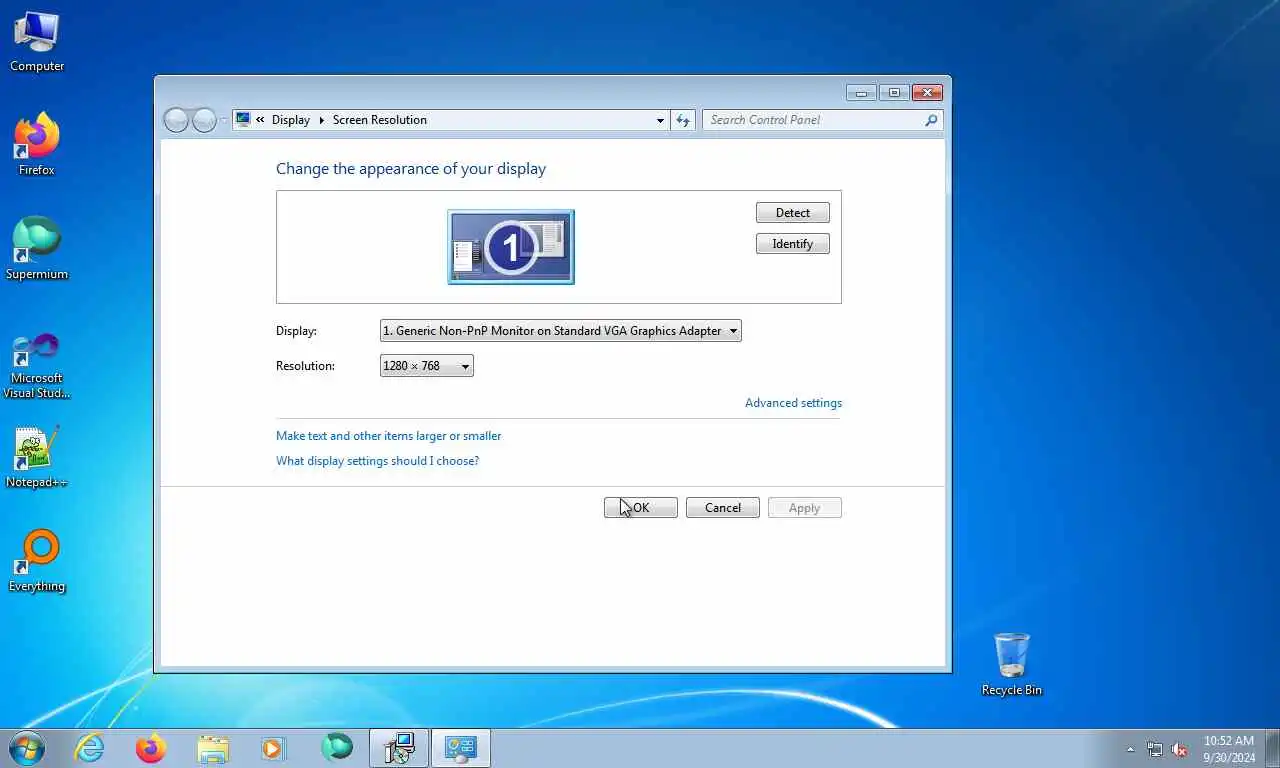The width and height of the screenshot is (1280, 768).
Task: Open Make text and other items larger link
Action: point(389,436)
